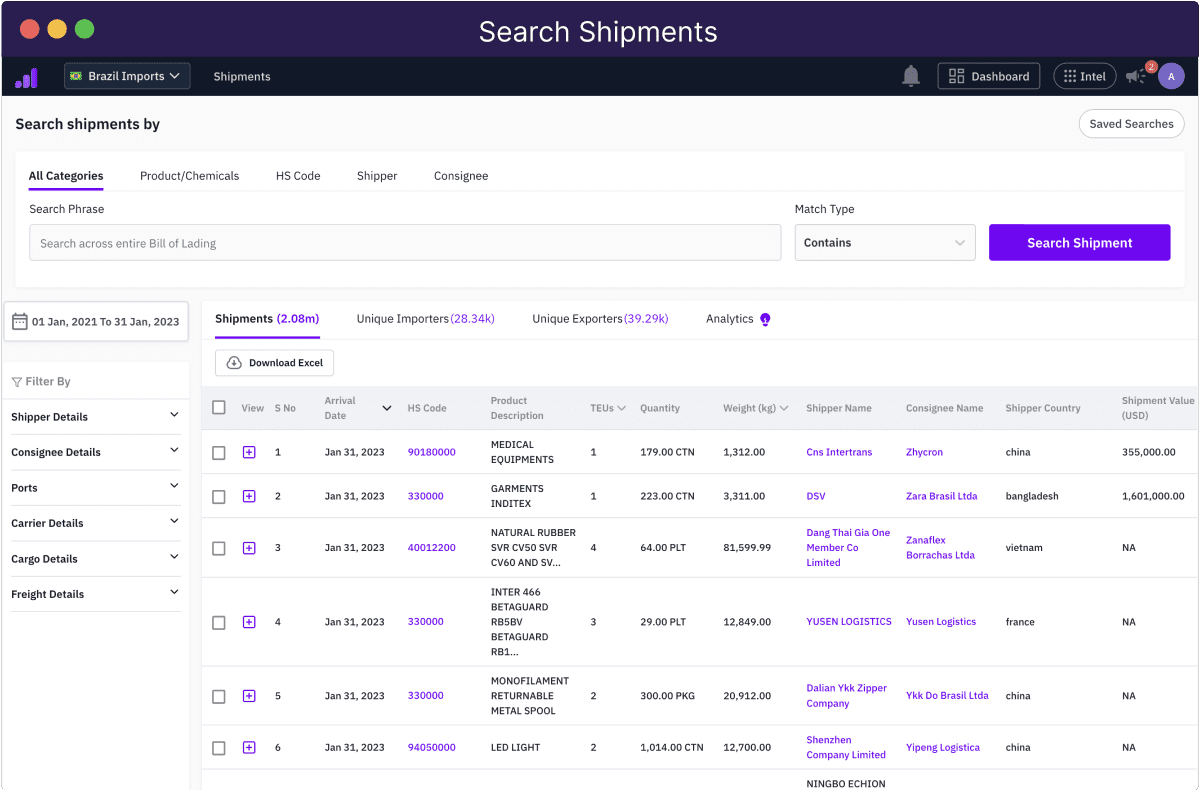
Task: Check the Monofilament row checkbox
Action: [219, 697]
